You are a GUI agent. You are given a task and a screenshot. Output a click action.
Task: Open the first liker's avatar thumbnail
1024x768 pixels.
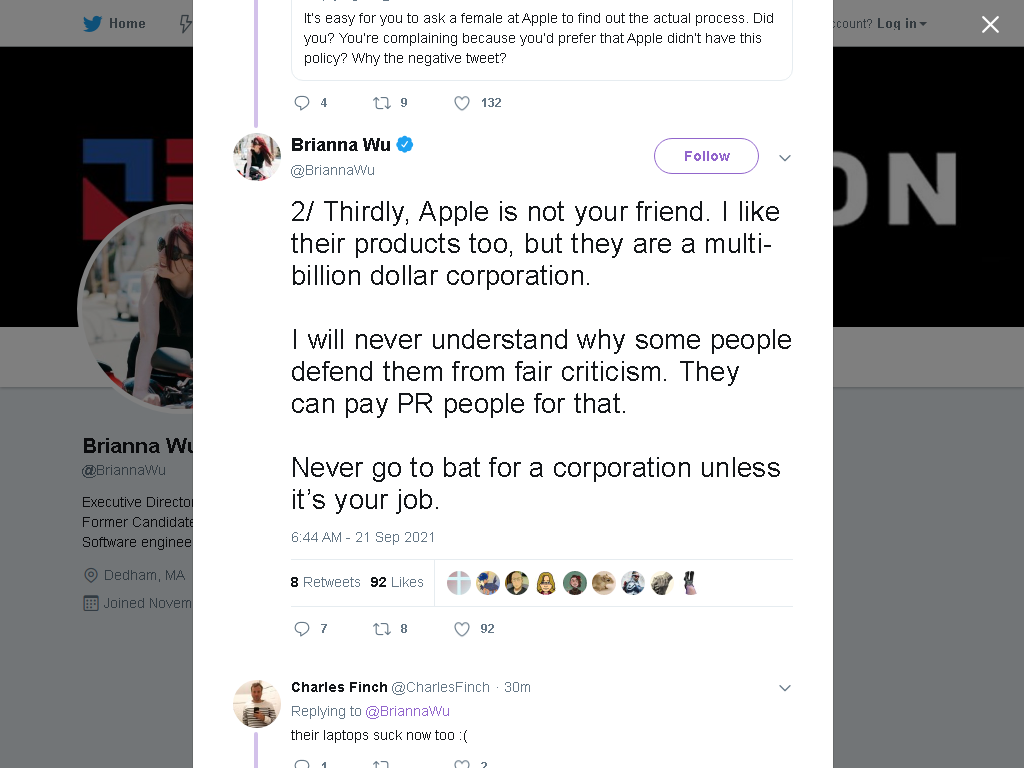tap(458, 583)
